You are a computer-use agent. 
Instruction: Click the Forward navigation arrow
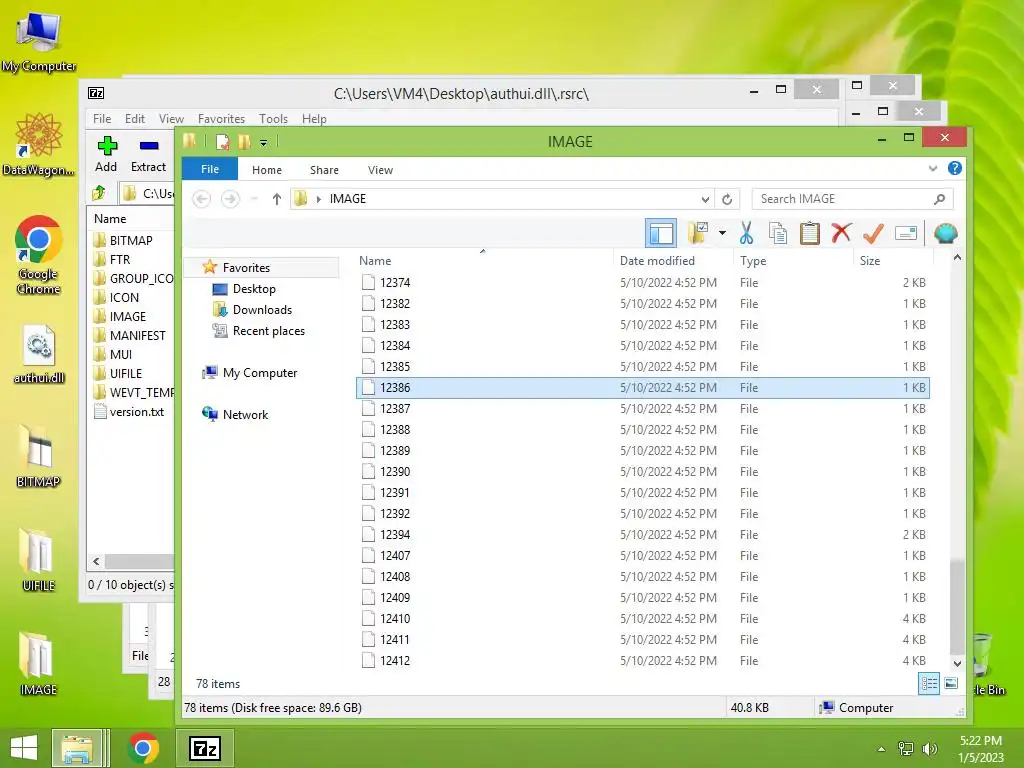(230, 199)
